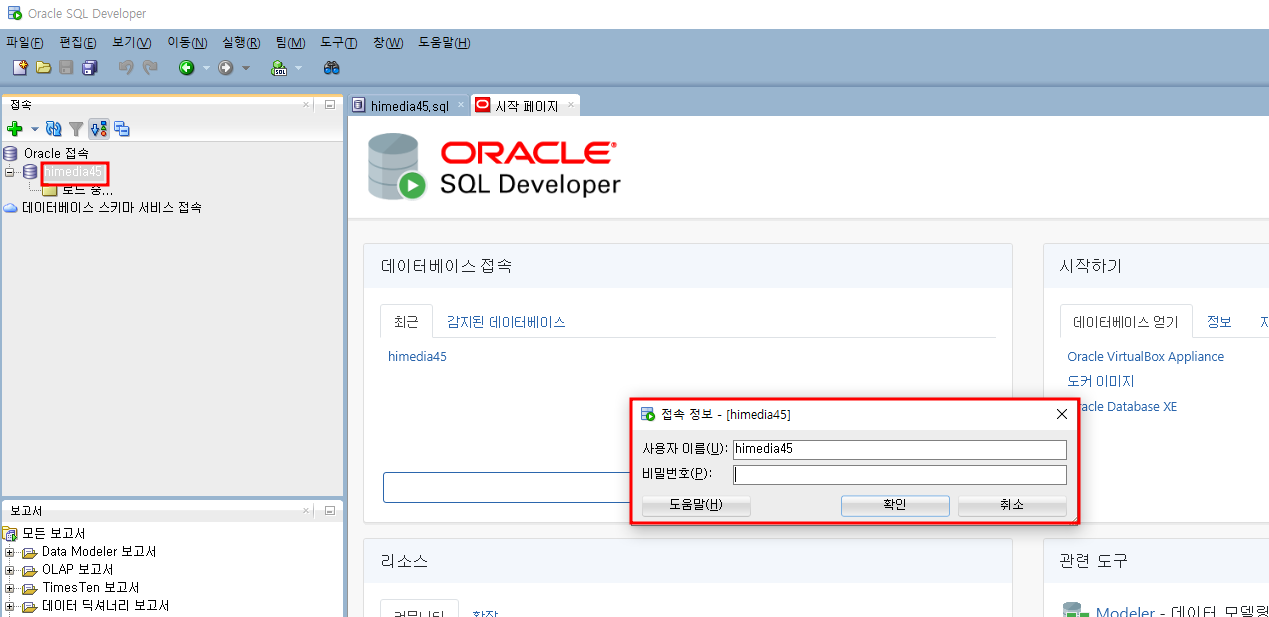The image size is (1269, 617).
Task: Click the Undo toolbar icon
Action: (126, 68)
